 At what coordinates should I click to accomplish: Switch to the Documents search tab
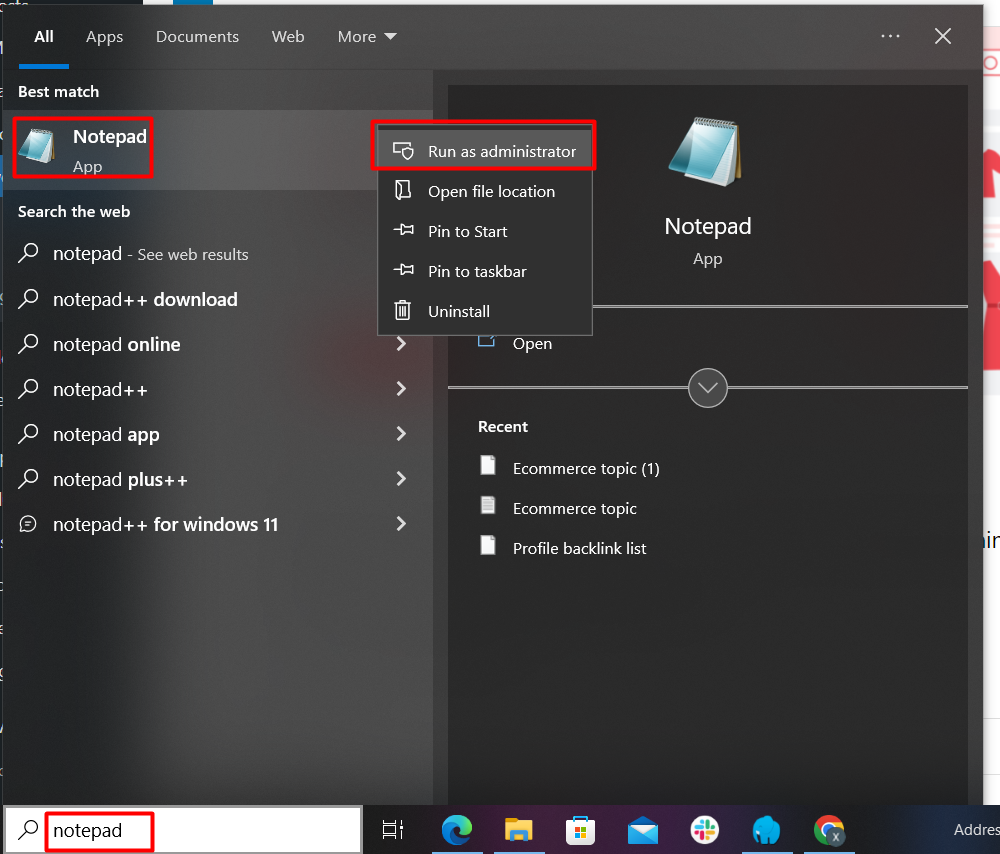197,37
